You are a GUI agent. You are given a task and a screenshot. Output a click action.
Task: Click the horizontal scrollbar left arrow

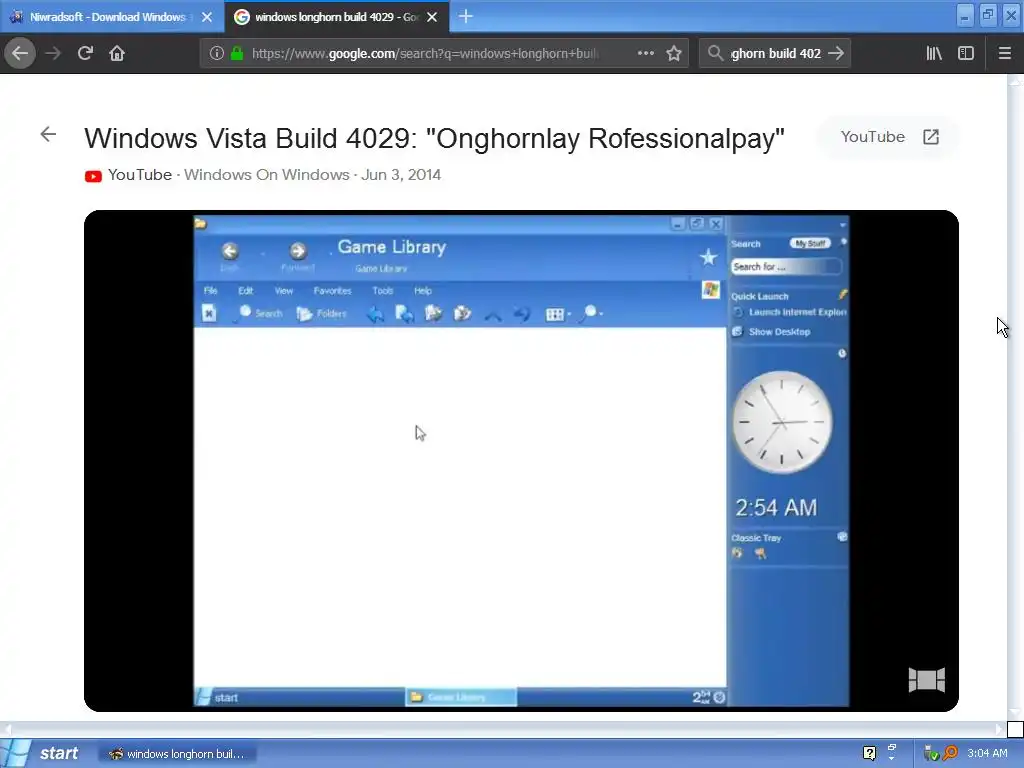pos(7,728)
